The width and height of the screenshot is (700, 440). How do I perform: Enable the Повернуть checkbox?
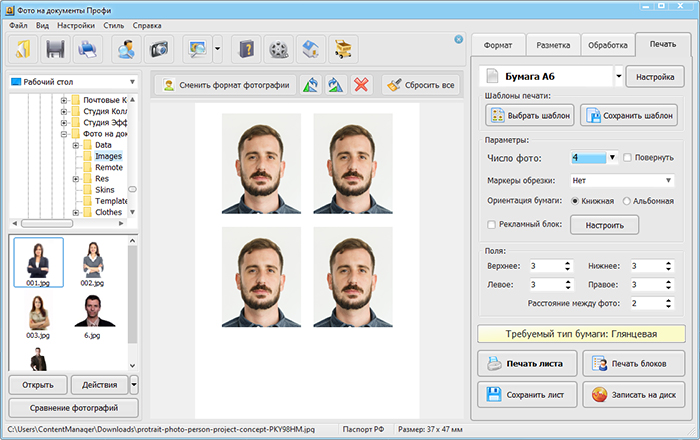[627, 158]
